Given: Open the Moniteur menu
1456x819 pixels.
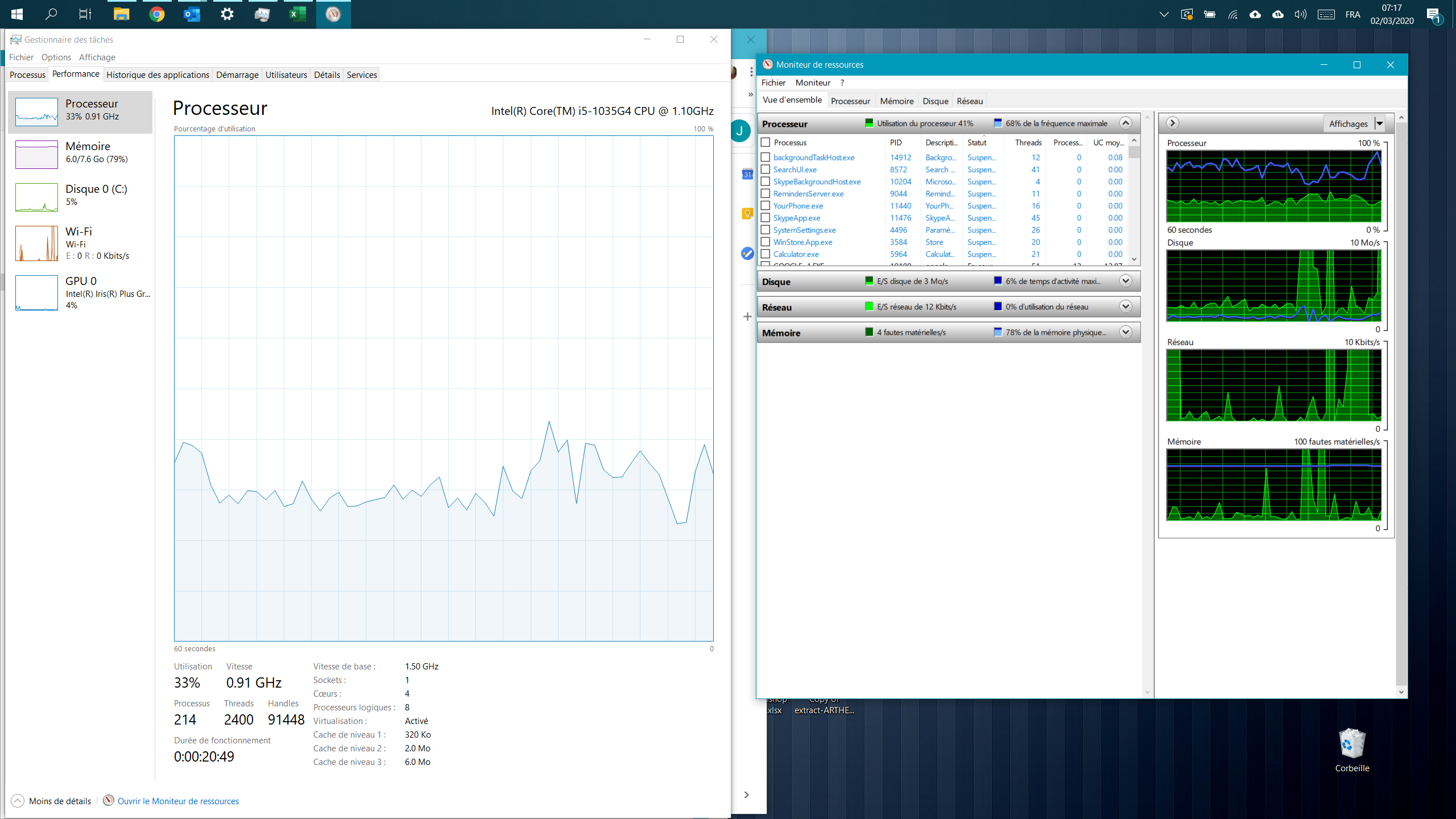Looking at the screenshot, I should pyautogui.click(x=812, y=82).
